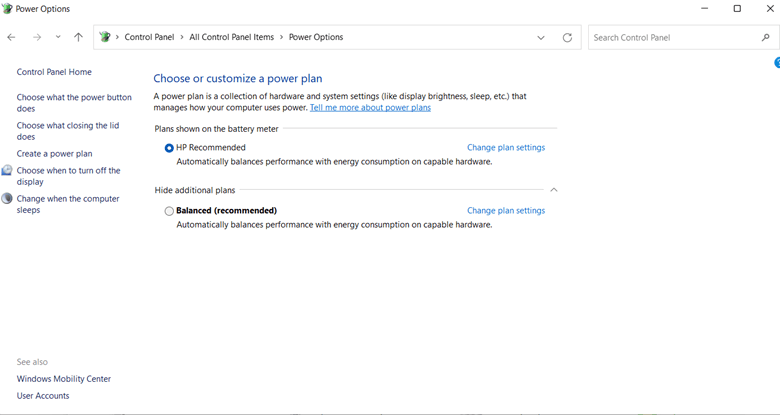Open the address bar history dropdown
Image resolution: width=780 pixels, height=415 pixels.
pyautogui.click(x=541, y=38)
